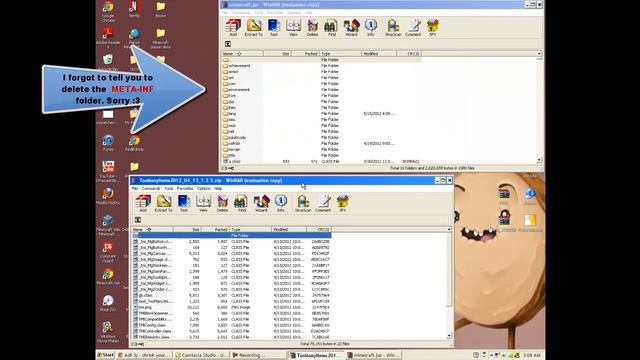The height and width of the screenshot is (360, 640).
Task: Click the Delete icon in the TooManyItems zip window
Action: coord(222,203)
